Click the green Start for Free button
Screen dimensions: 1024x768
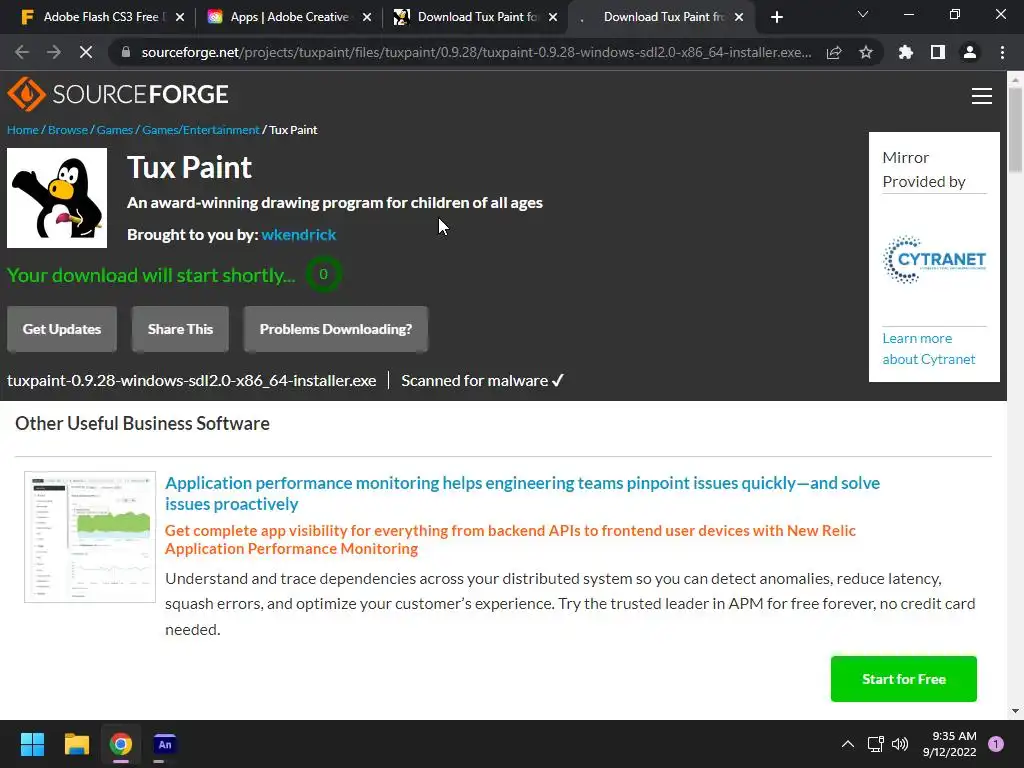(904, 679)
